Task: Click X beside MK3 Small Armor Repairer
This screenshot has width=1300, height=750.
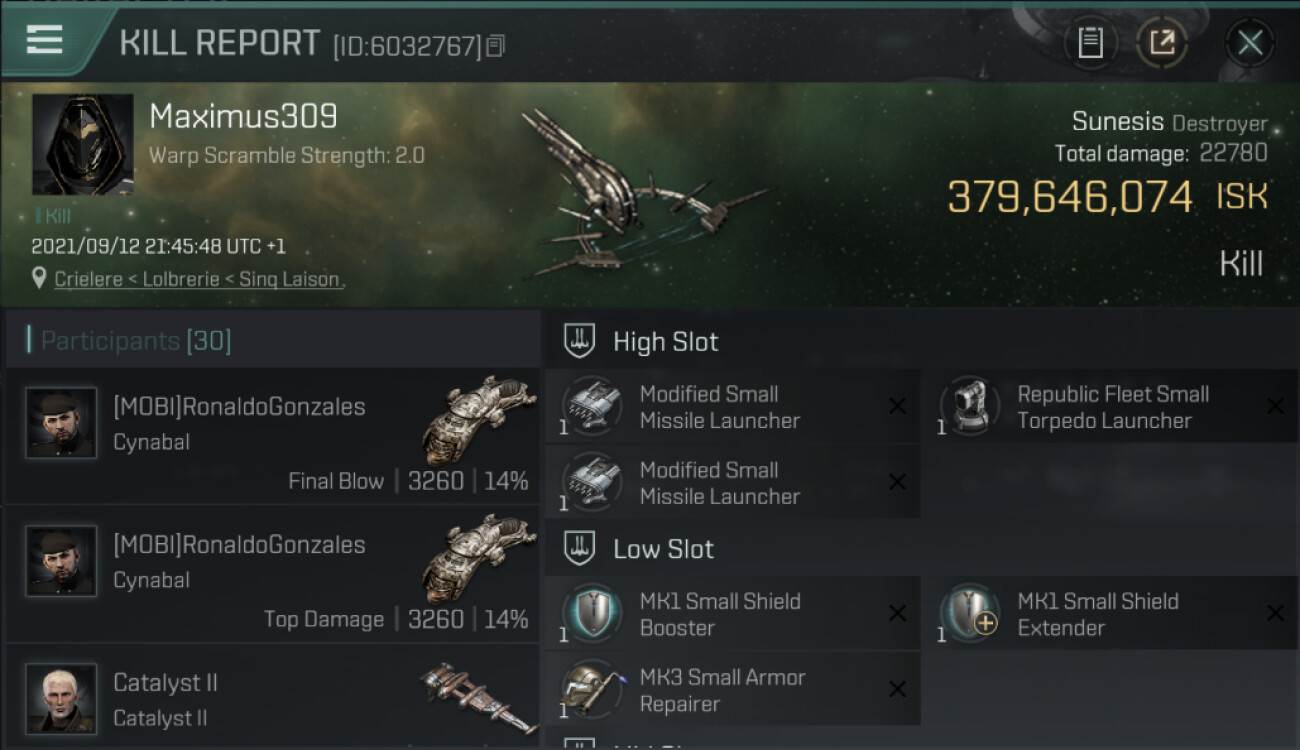Action: click(x=897, y=689)
